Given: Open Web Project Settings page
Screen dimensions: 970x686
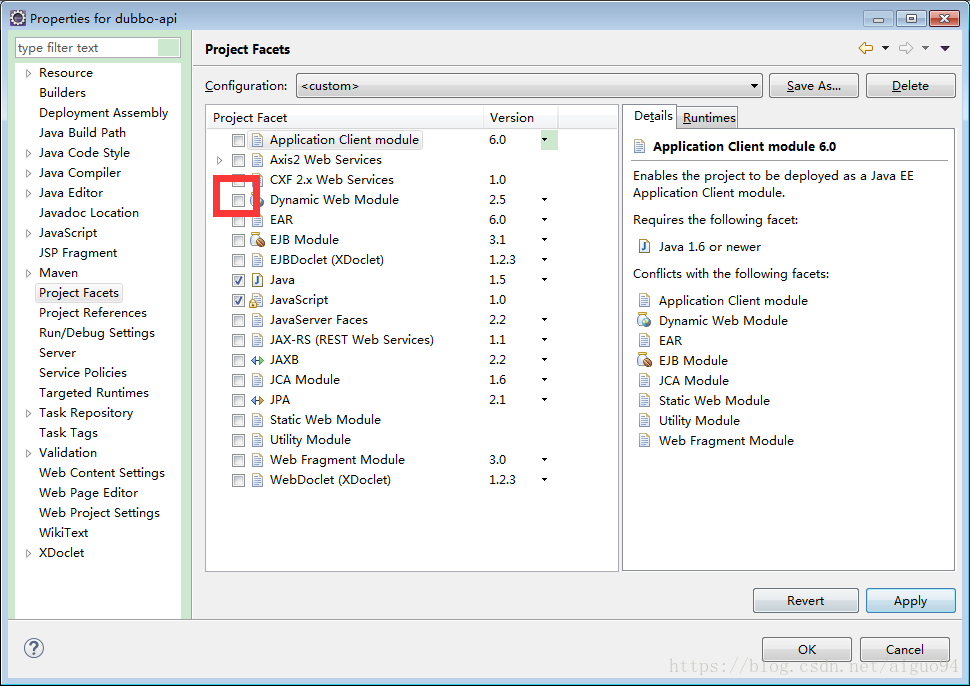Looking at the screenshot, I should [x=99, y=513].
